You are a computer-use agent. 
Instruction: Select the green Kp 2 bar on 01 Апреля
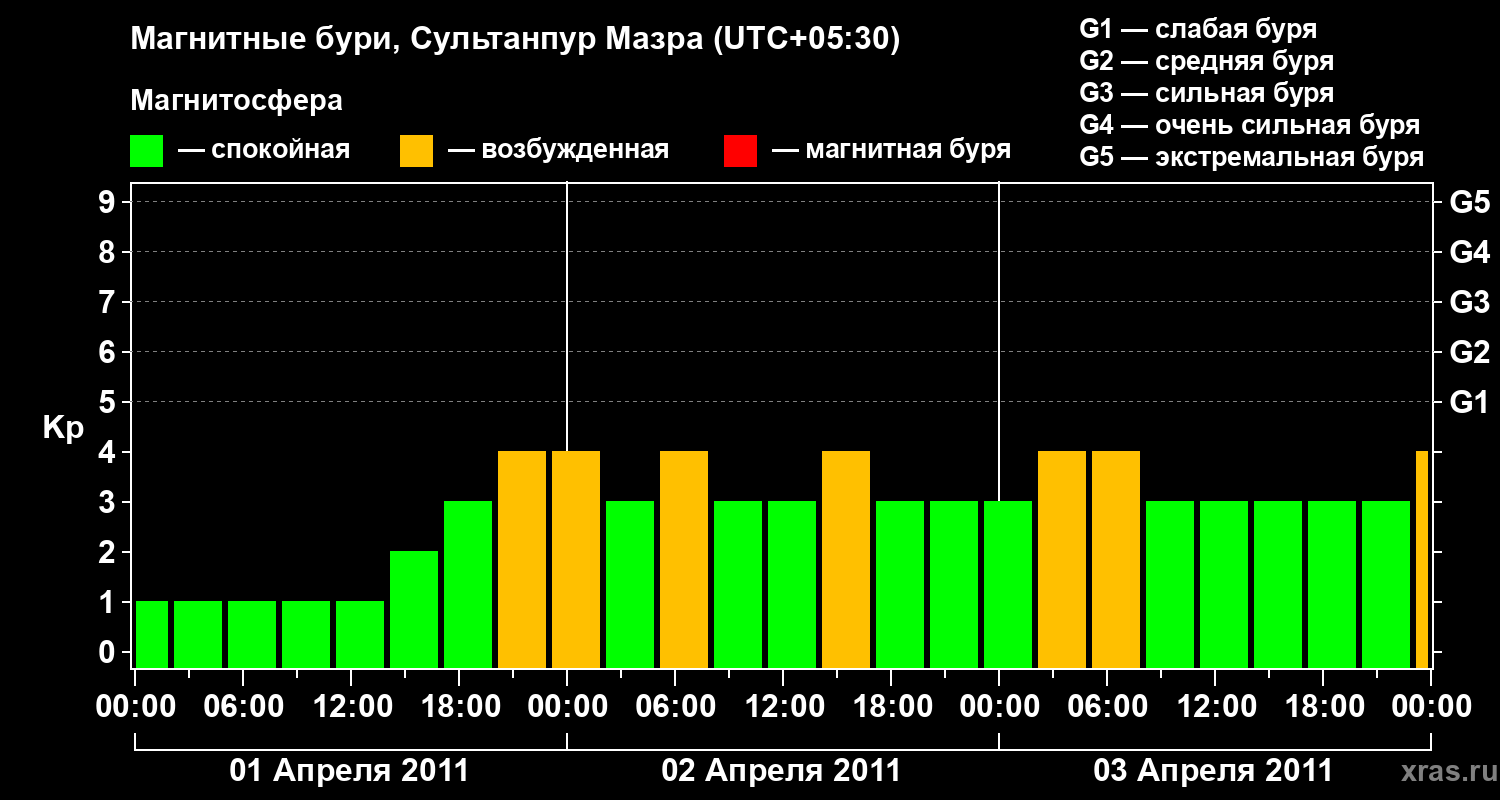coord(414,609)
